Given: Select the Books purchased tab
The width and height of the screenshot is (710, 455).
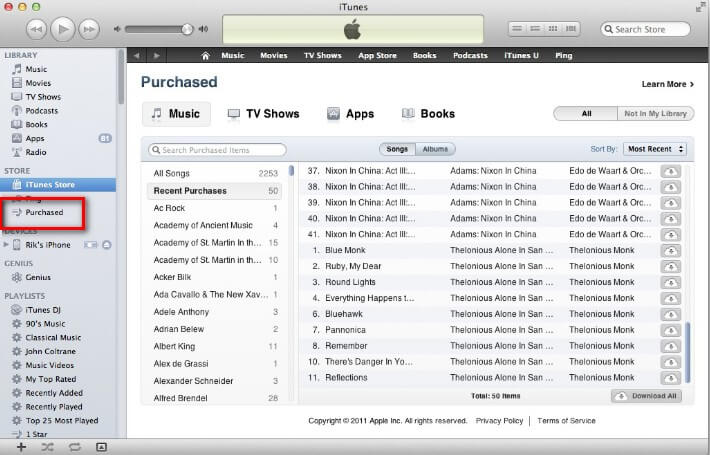Looking at the screenshot, I should coord(428,114).
